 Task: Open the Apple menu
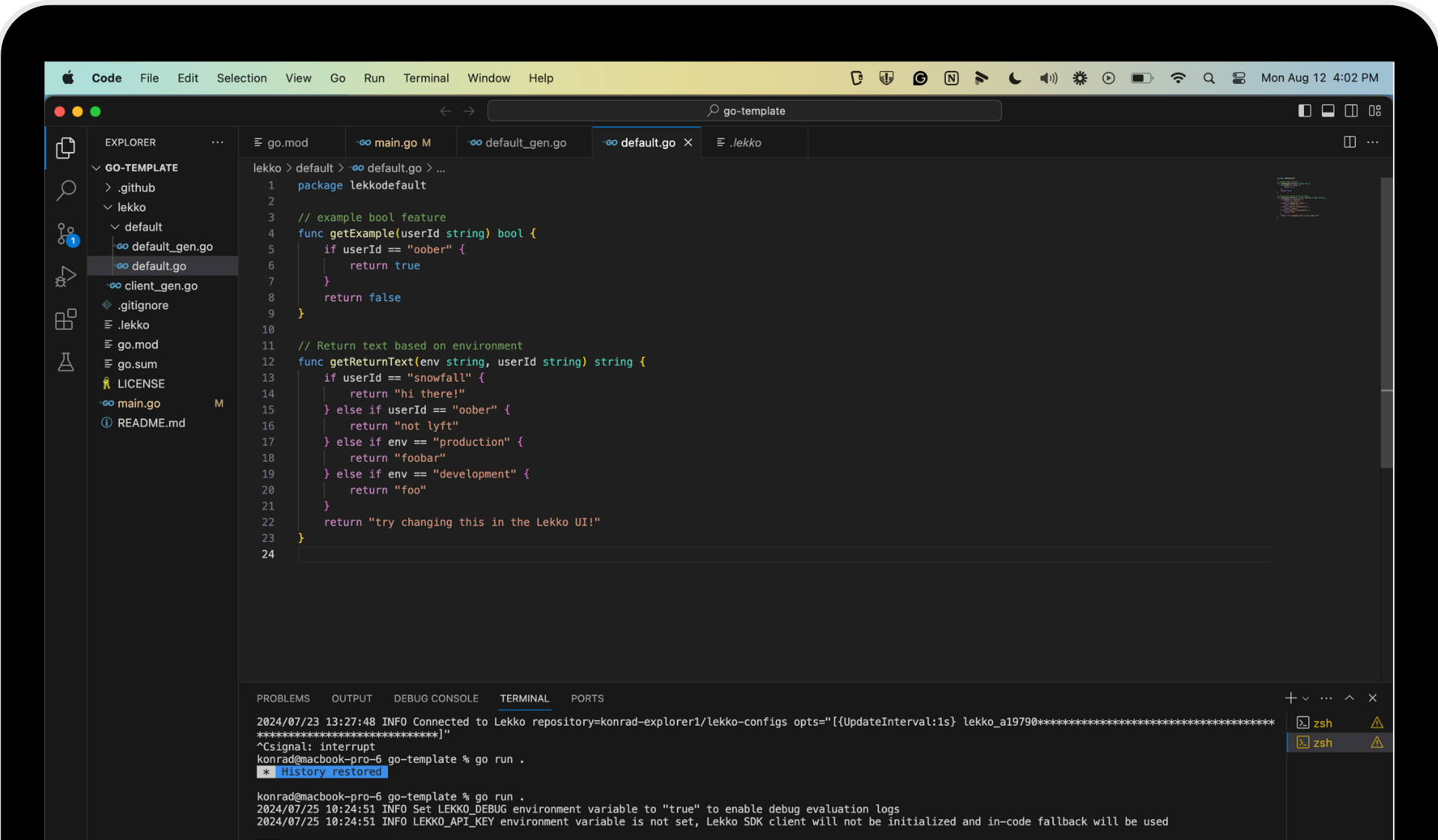pyautogui.click(x=68, y=78)
